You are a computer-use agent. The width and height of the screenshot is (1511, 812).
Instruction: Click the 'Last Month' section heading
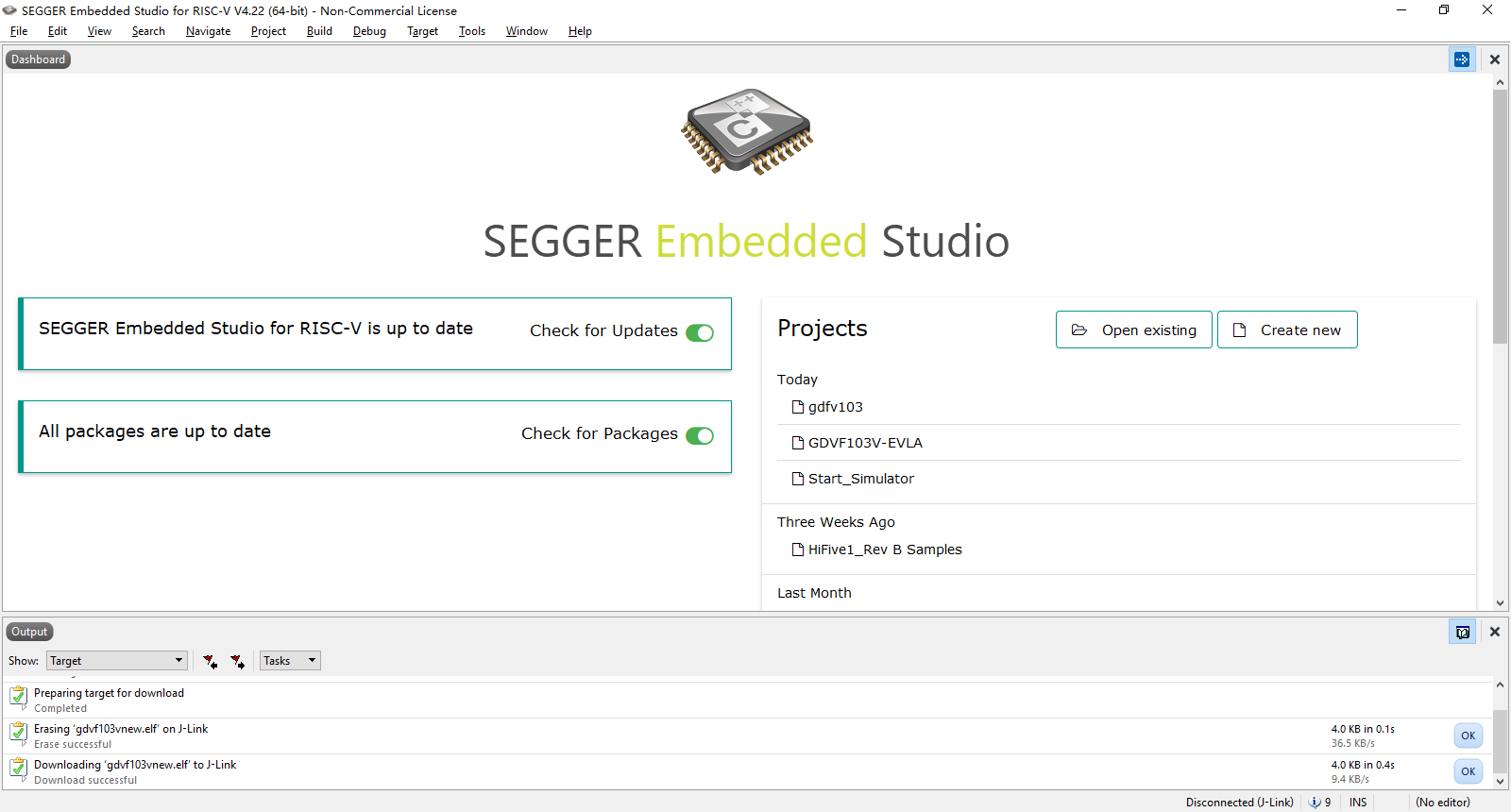tap(814, 593)
